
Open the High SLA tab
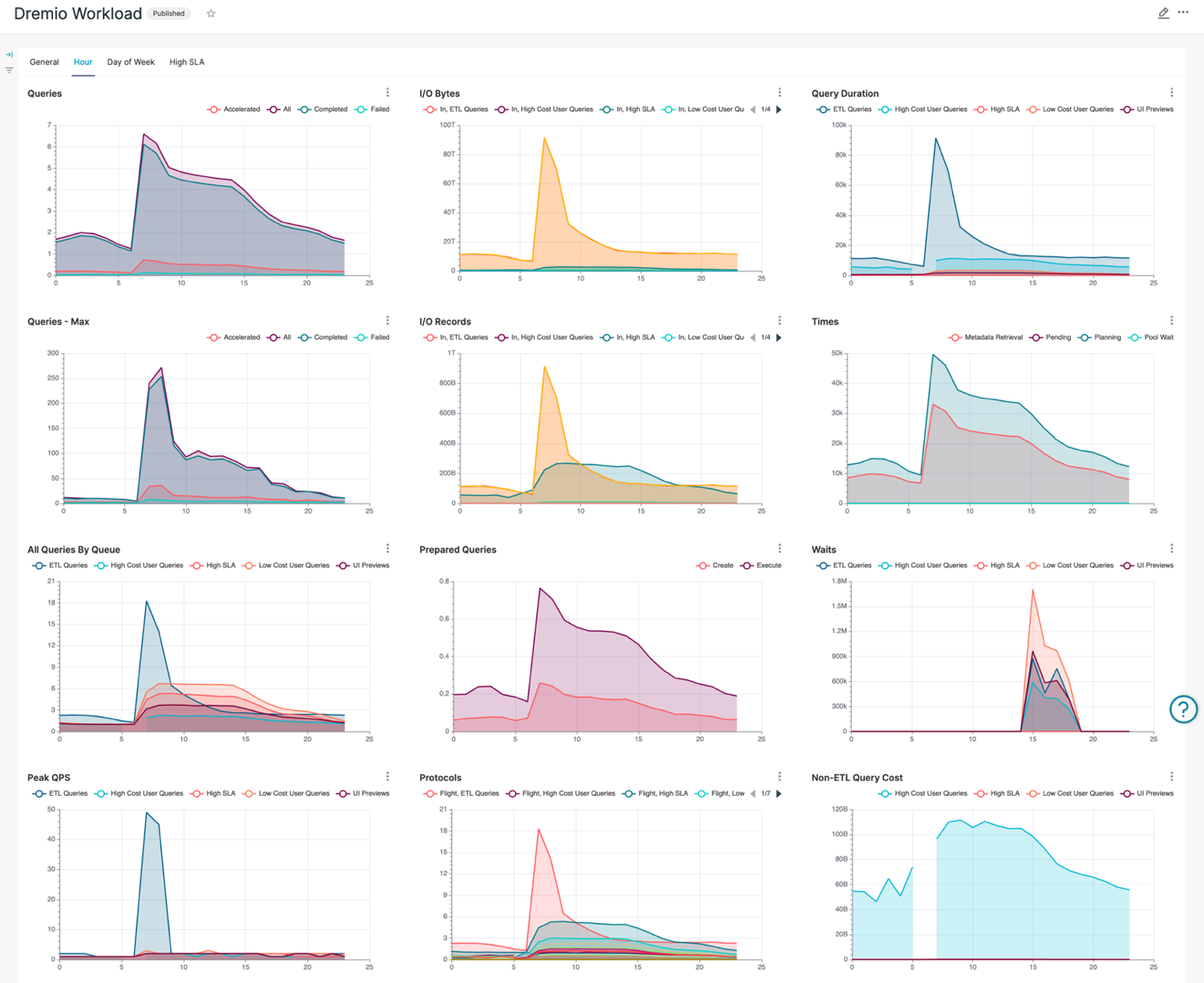click(186, 62)
